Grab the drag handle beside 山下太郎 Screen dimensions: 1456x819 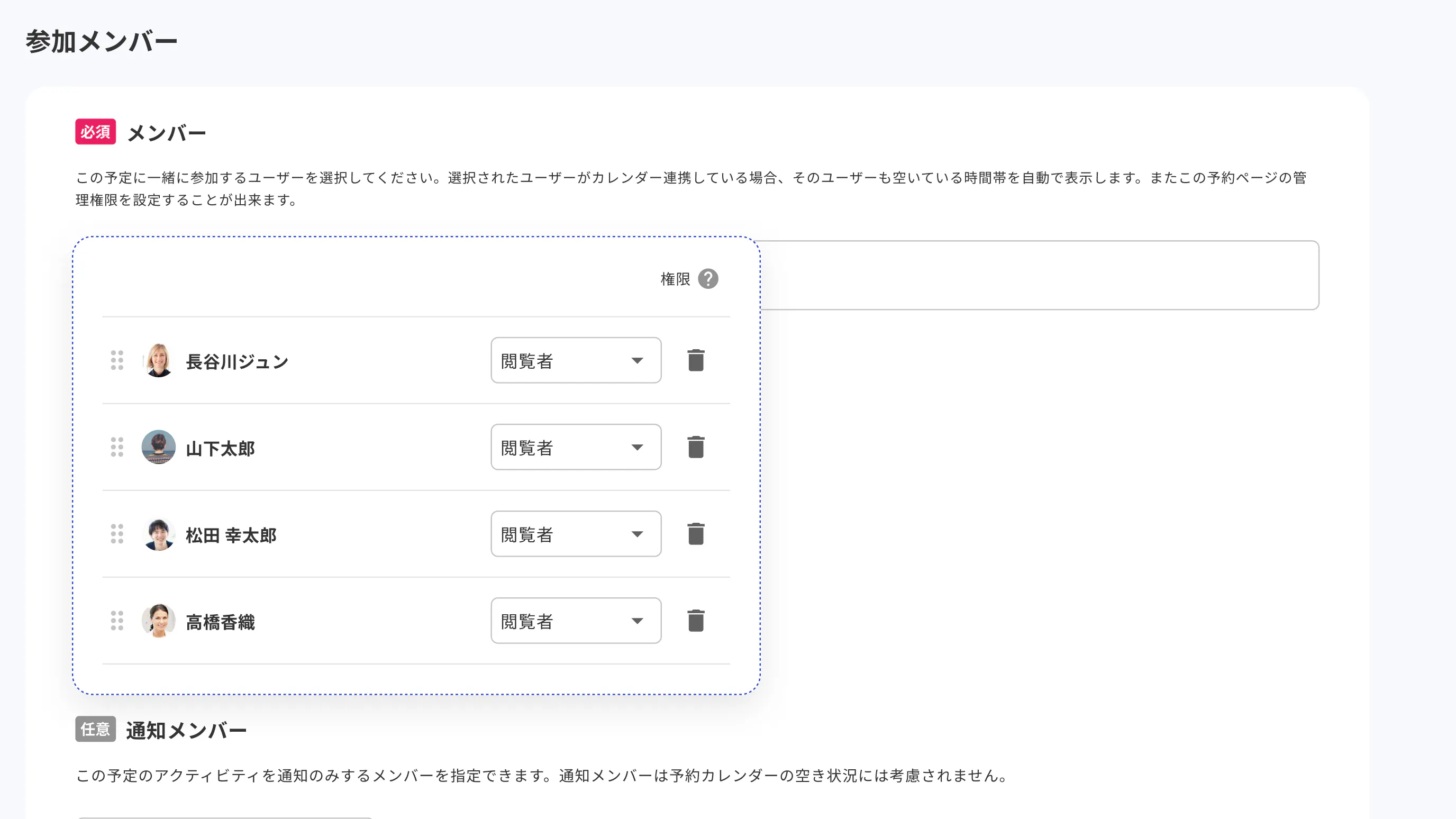(116, 447)
